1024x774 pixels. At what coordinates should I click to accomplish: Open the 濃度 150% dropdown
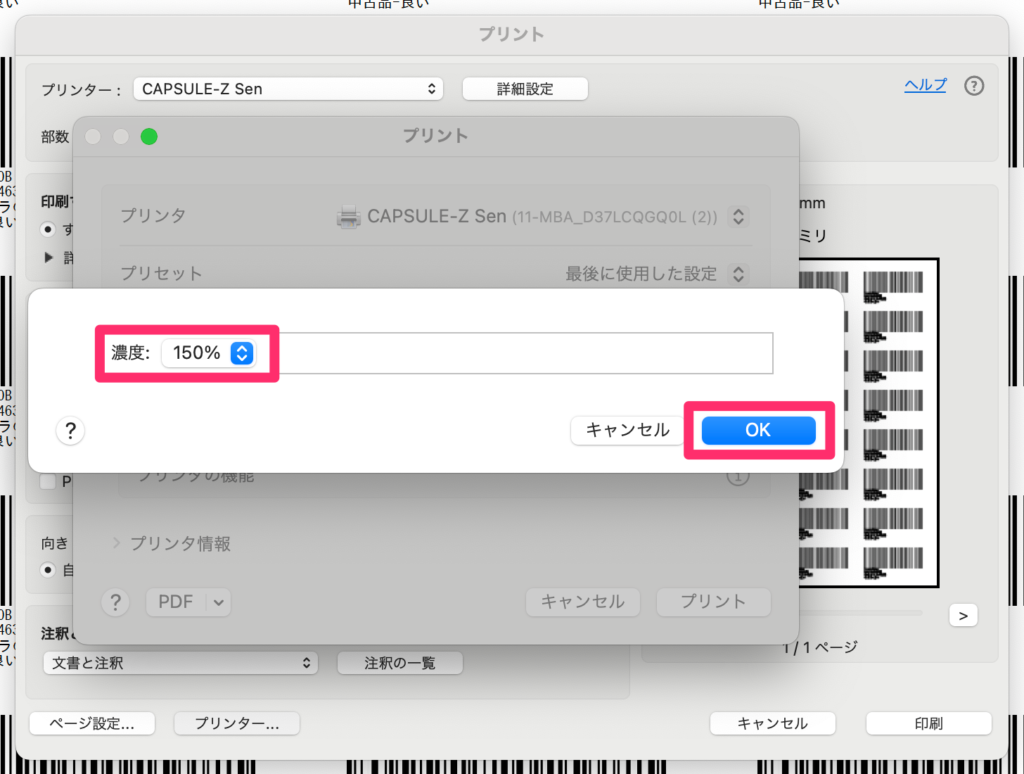pyautogui.click(x=209, y=353)
